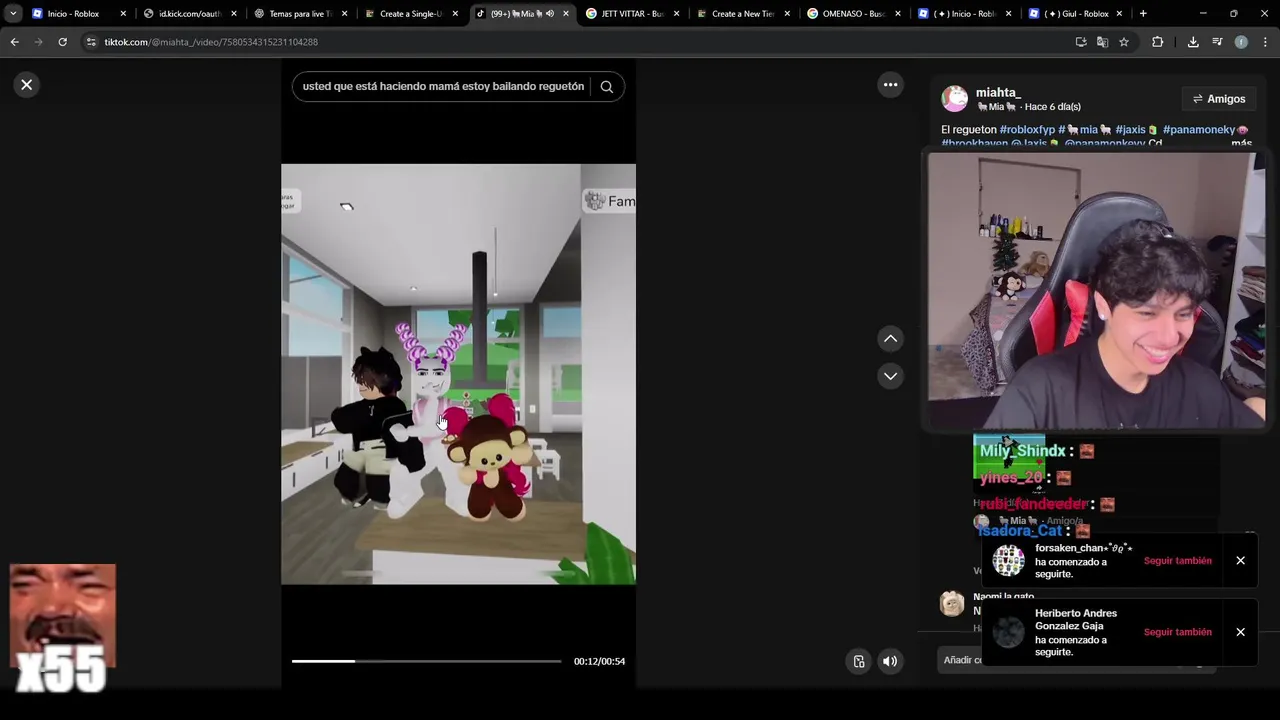The image size is (1280, 720).
Task: Follow back forsaken_chan with Seguir también
Action: (1177, 561)
